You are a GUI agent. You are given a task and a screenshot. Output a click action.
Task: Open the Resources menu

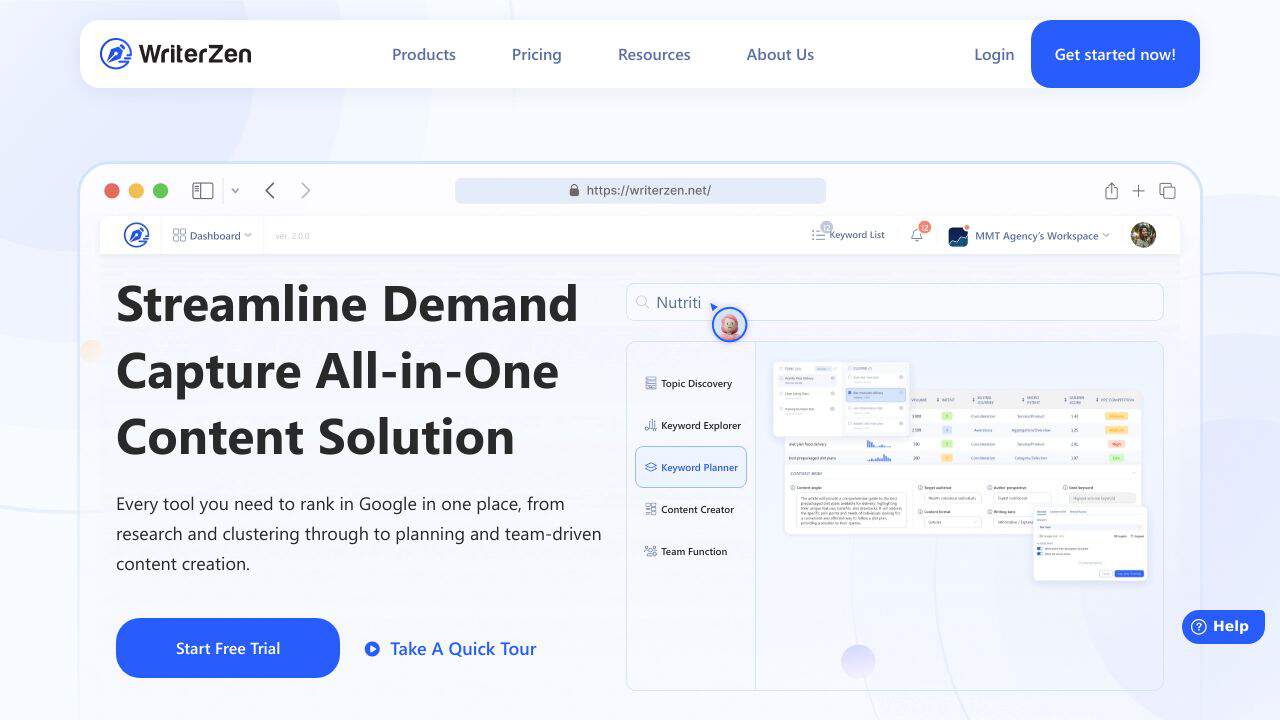coord(654,54)
